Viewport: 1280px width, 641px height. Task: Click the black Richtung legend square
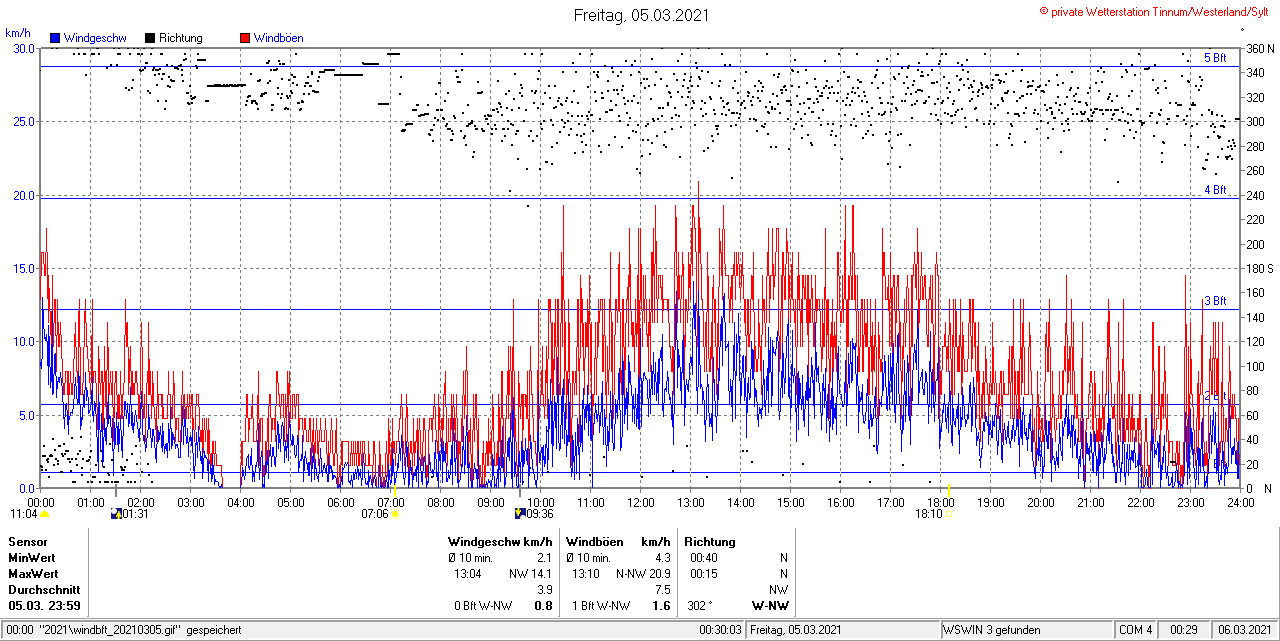tap(150, 38)
